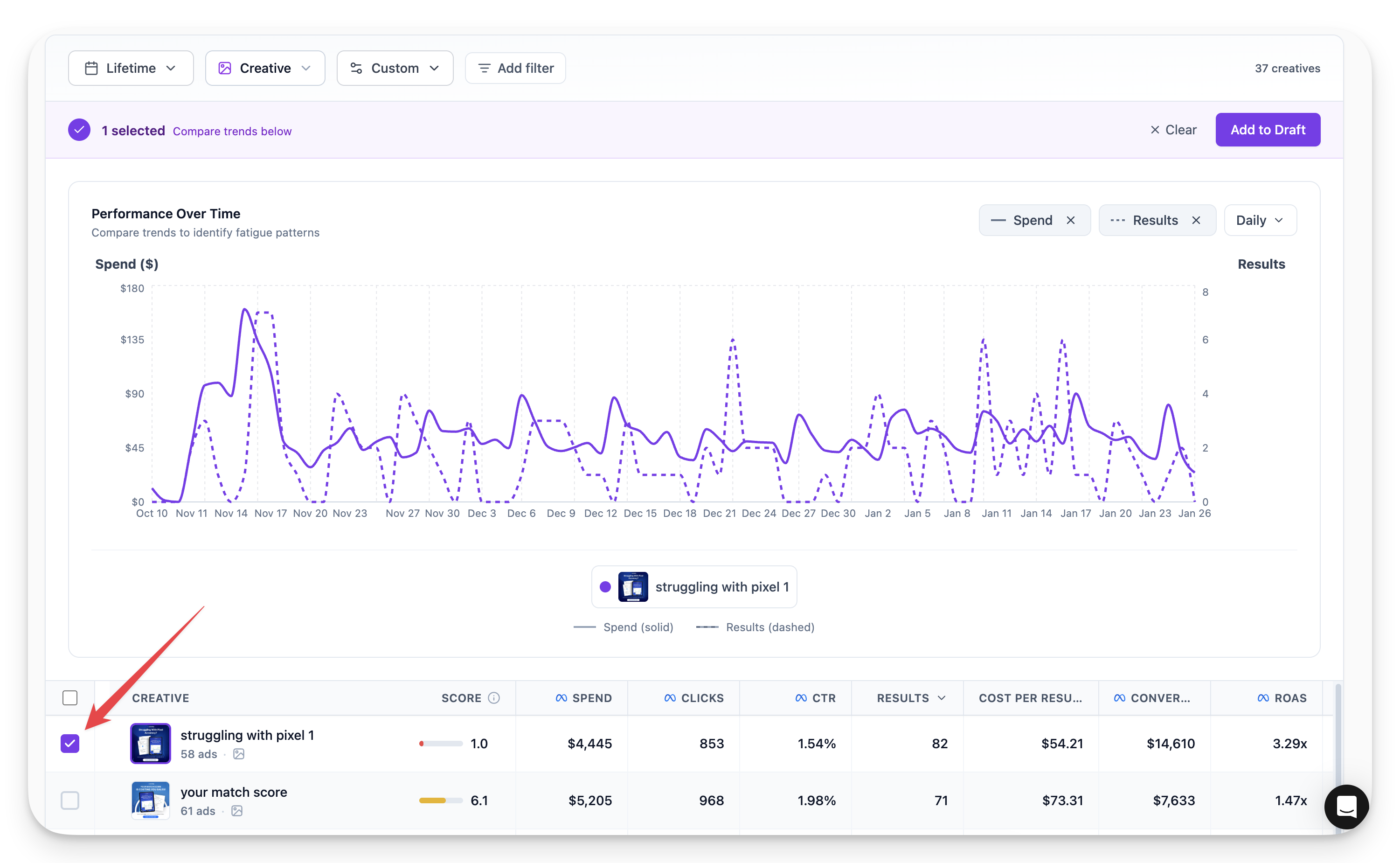This screenshot has height=863, width=1400.
Task: Check the your match score checkbox
Action: (69, 800)
